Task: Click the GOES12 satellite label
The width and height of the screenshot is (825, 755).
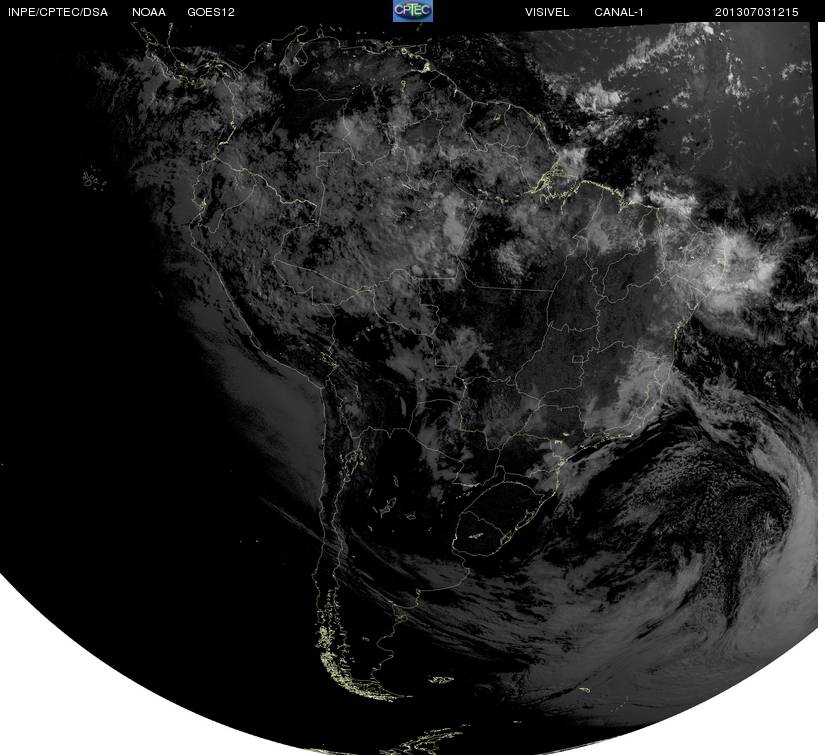Action: 211,12
